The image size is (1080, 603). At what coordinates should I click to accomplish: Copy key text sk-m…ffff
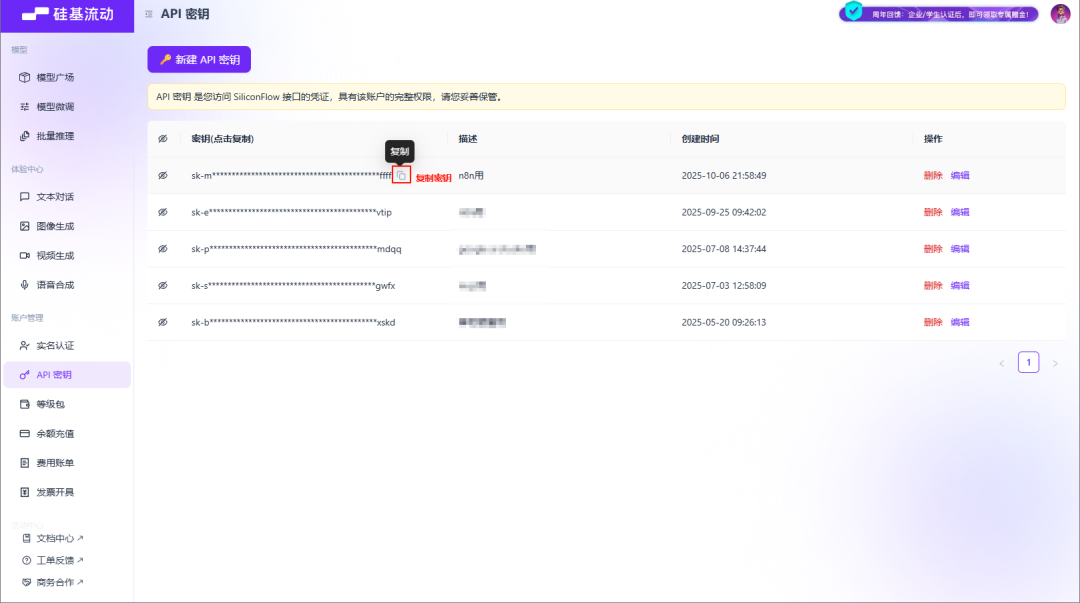(291, 176)
